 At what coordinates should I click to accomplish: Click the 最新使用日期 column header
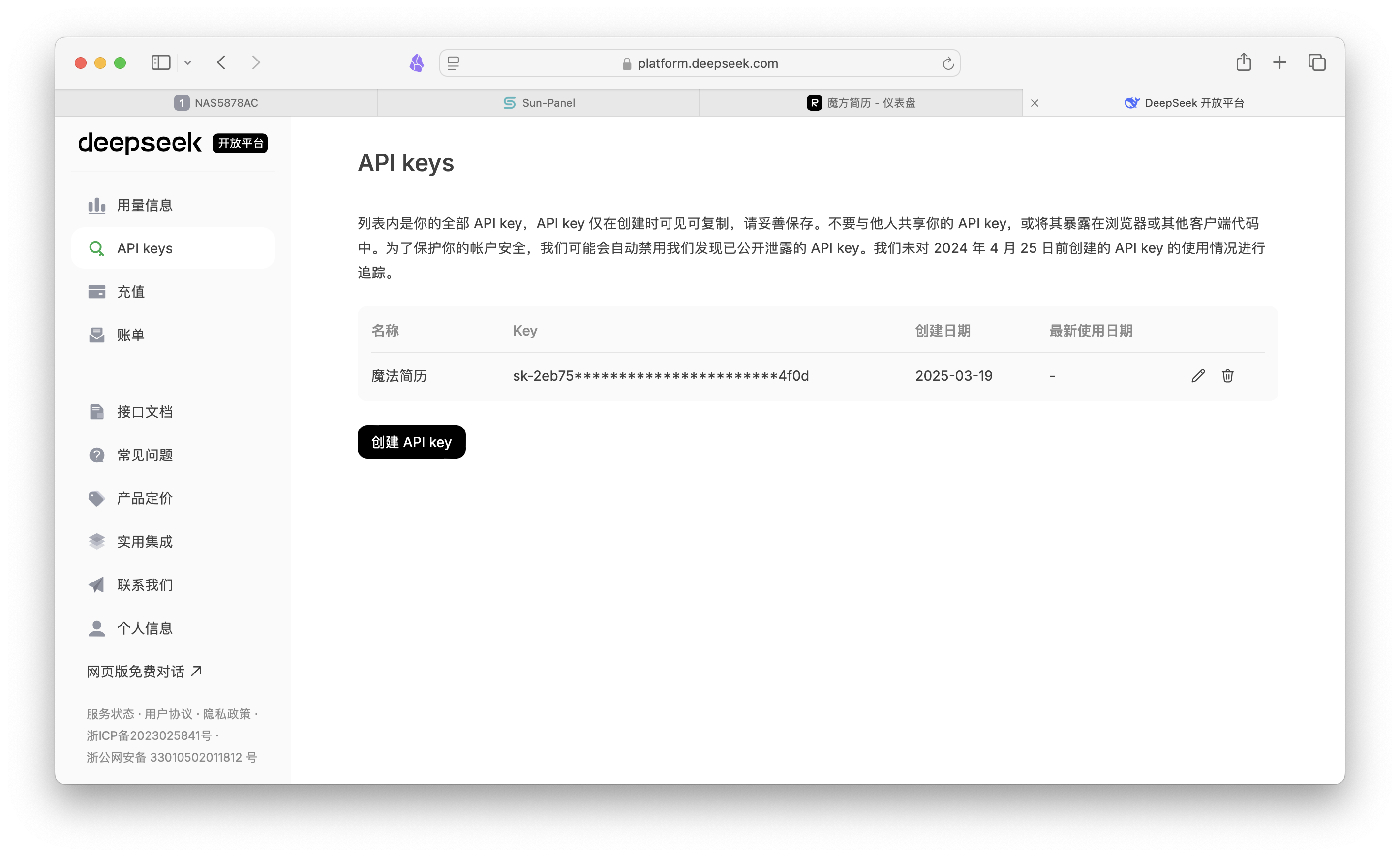coord(1091,331)
